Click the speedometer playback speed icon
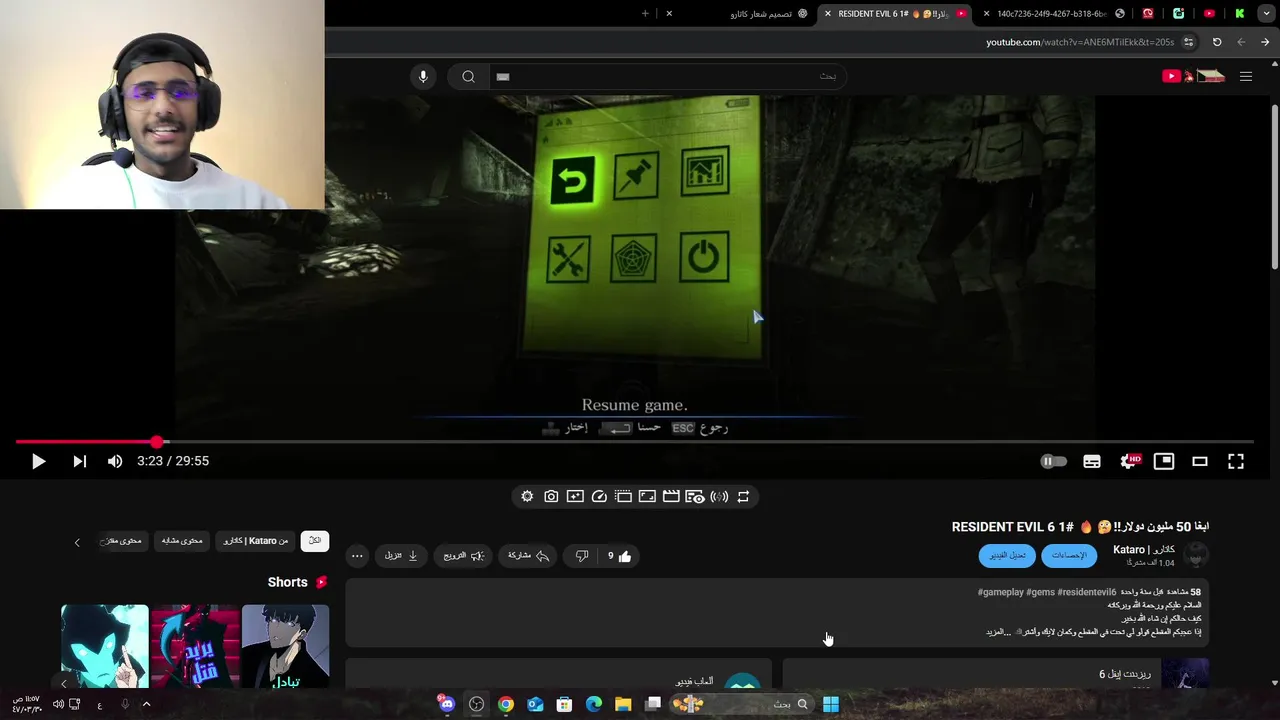Image resolution: width=1280 pixels, height=720 pixels. (599, 496)
